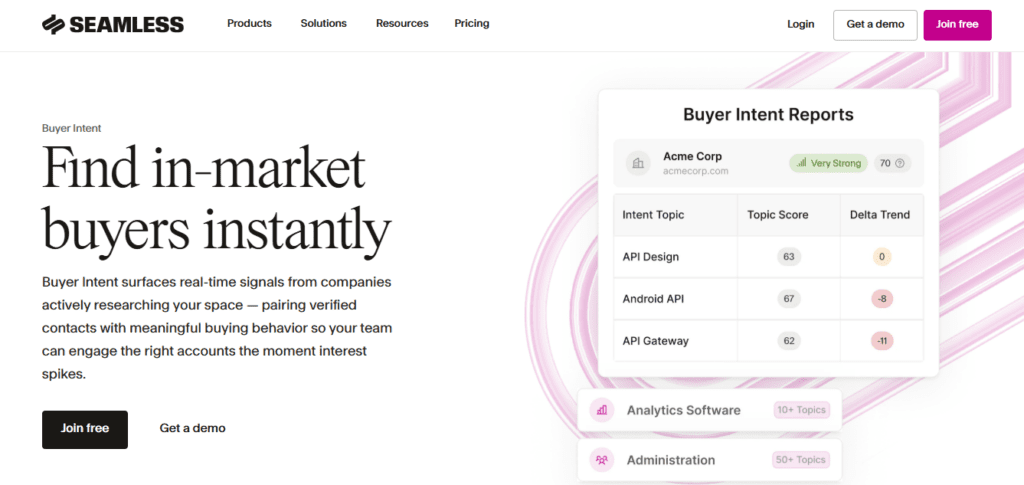Click the 10+ Topics badge
Viewport: 1024px width, 485px height.
point(800,410)
